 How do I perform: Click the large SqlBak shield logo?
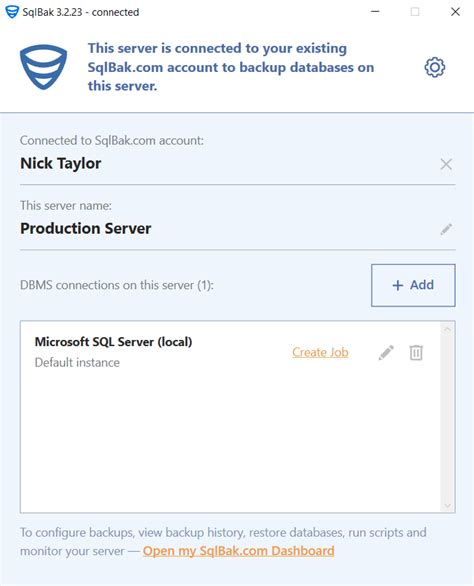(43, 67)
